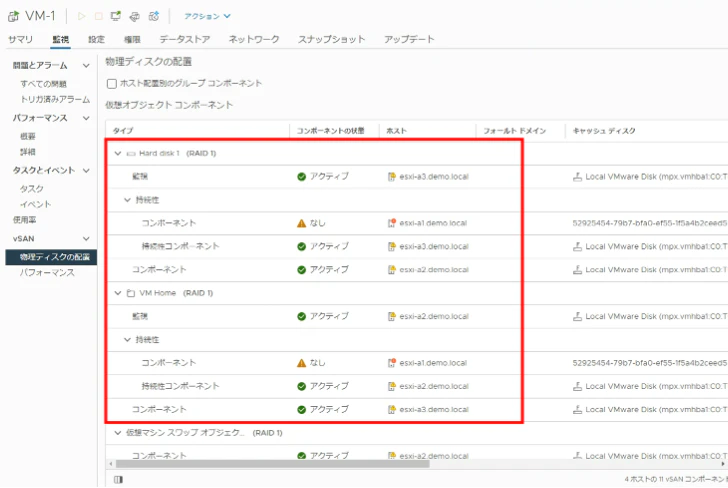Click green check in Hard disk 1 持続性コンポーネント row
The image size is (728, 488).
(301, 247)
